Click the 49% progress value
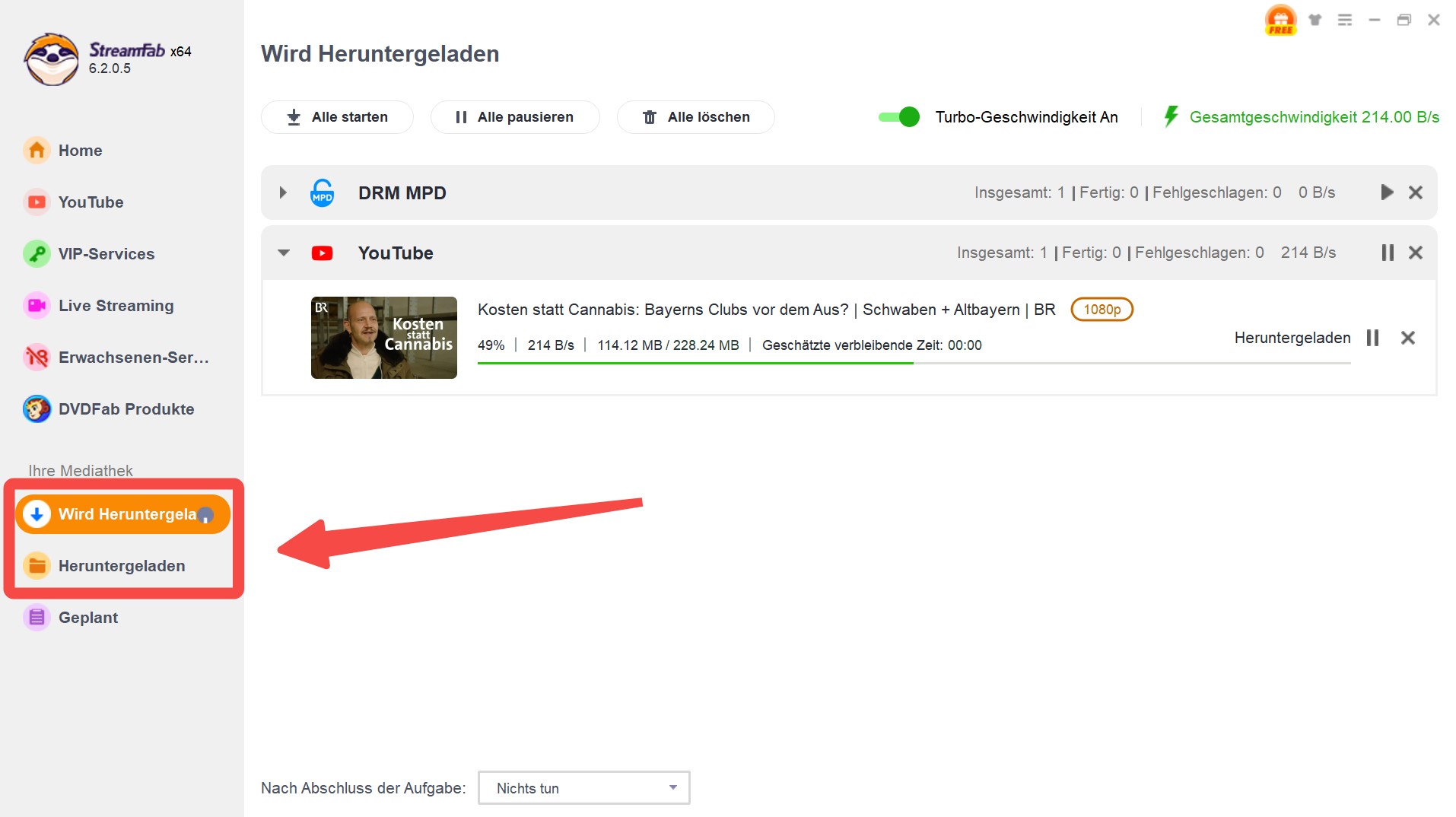This screenshot has width=1456, height=817. 491,345
